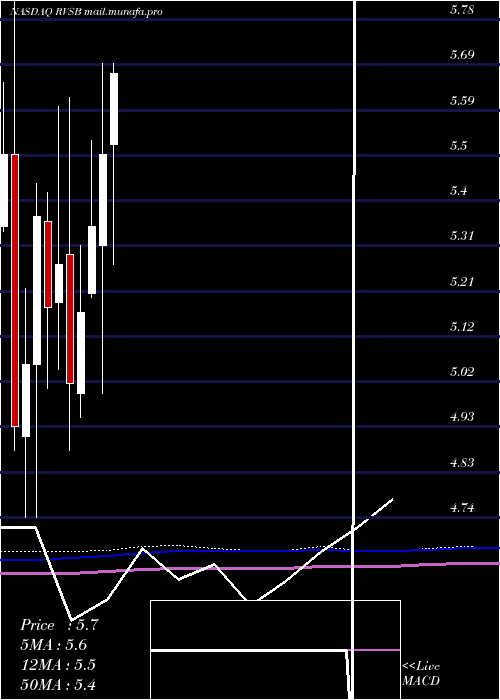The height and width of the screenshot is (700, 500).
Task: Click the 5.4 price axis label
Action: click(458, 191)
